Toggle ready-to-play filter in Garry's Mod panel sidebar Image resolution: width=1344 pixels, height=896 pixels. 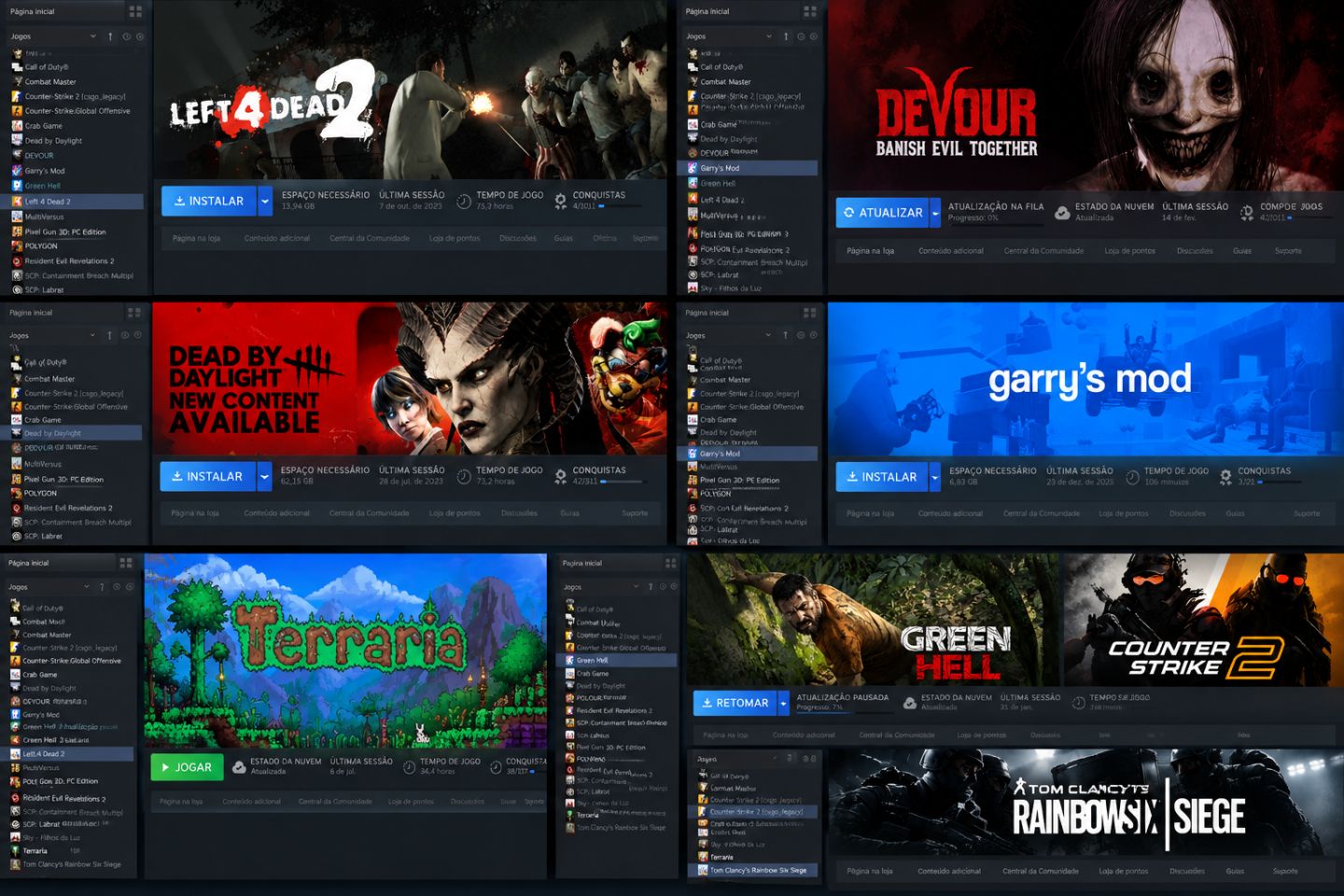point(814,335)
